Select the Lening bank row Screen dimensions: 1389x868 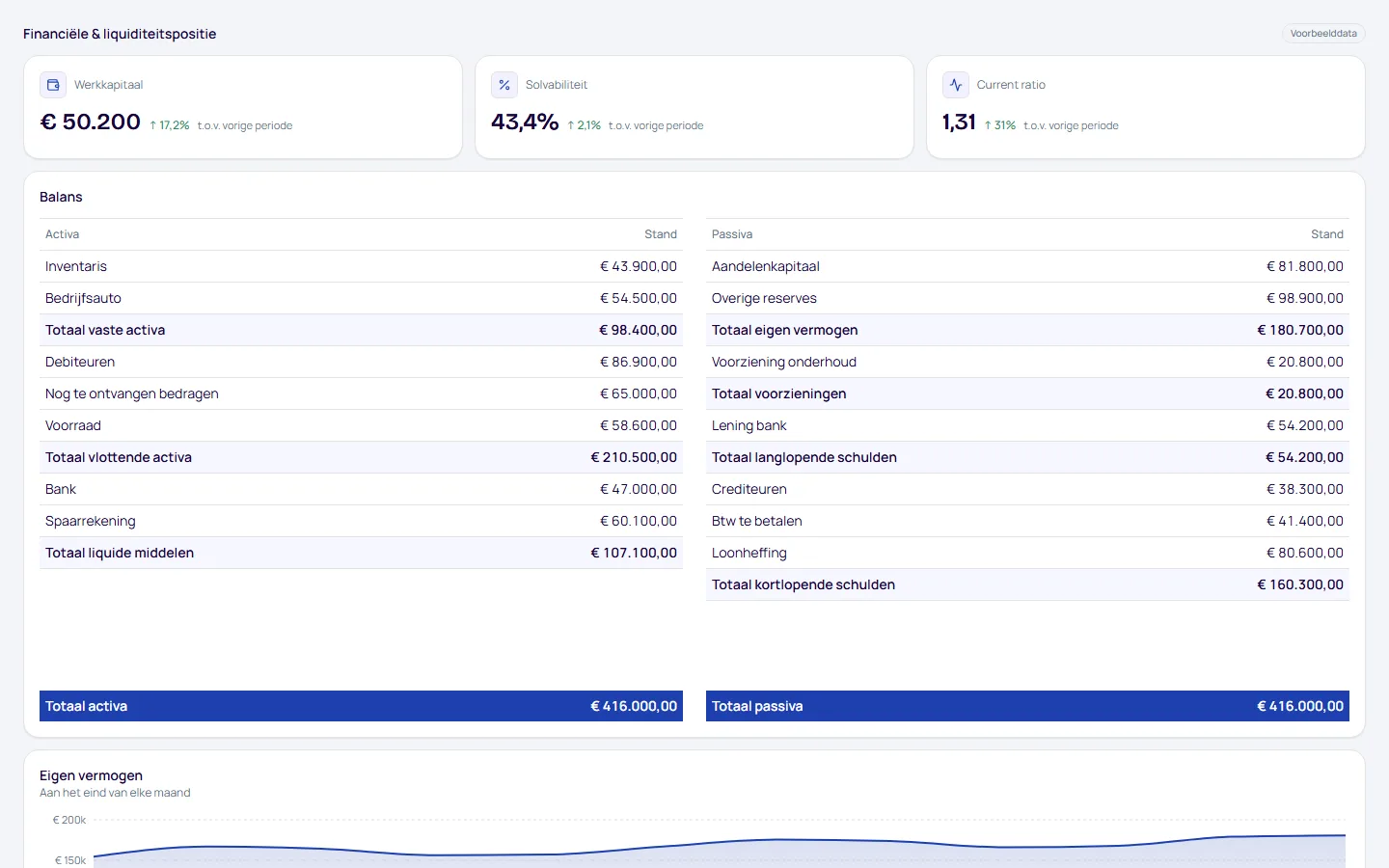tap(1027, 425)
